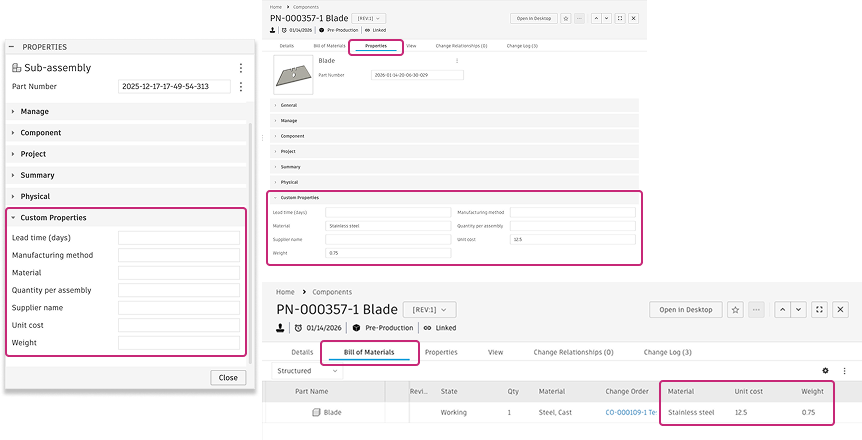The width and height of the screenshot is (862, 440).
Task: Open the ellipsis menu in the Properties-tab Blade page header
Action: click(579, 18)
